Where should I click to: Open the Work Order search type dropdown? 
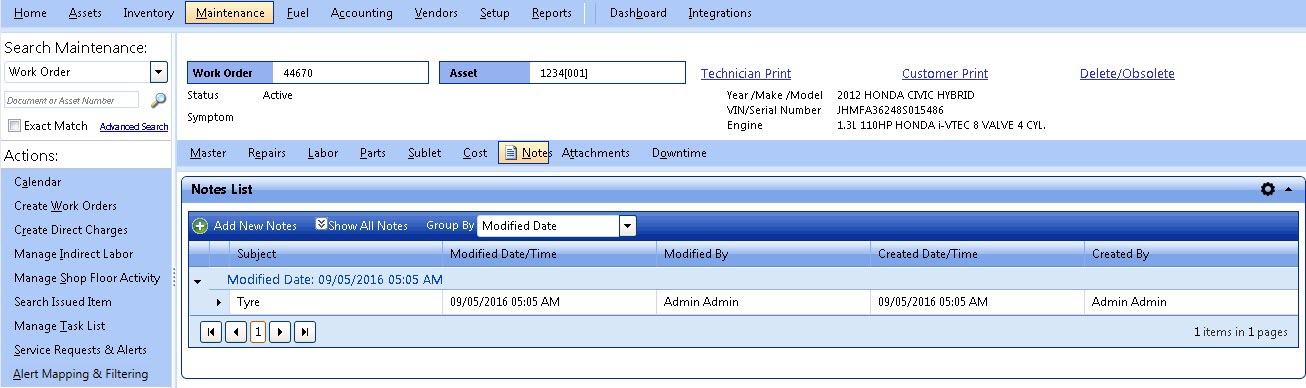tap(158, 72)
